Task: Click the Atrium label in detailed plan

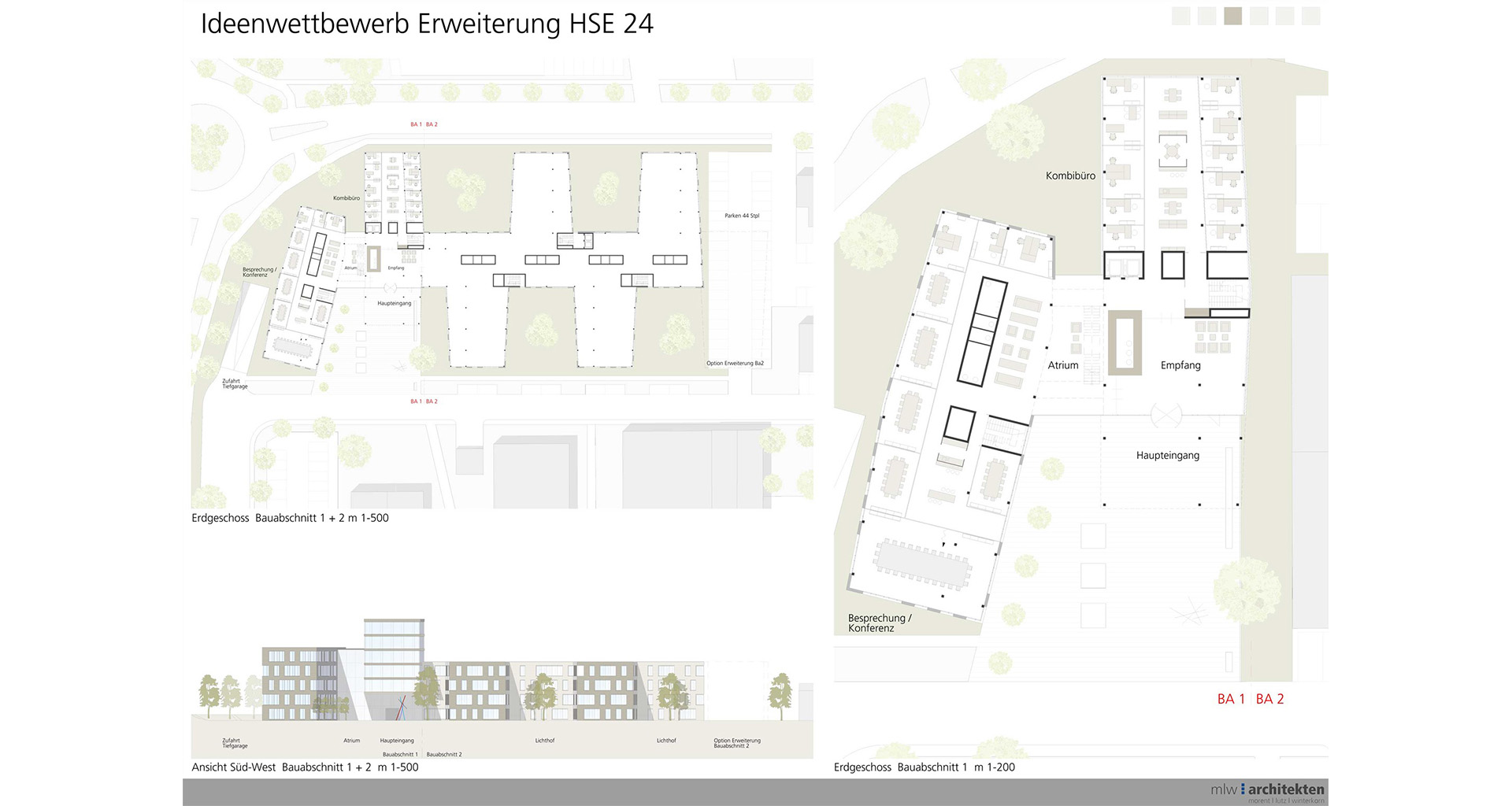Action: 1063,365
